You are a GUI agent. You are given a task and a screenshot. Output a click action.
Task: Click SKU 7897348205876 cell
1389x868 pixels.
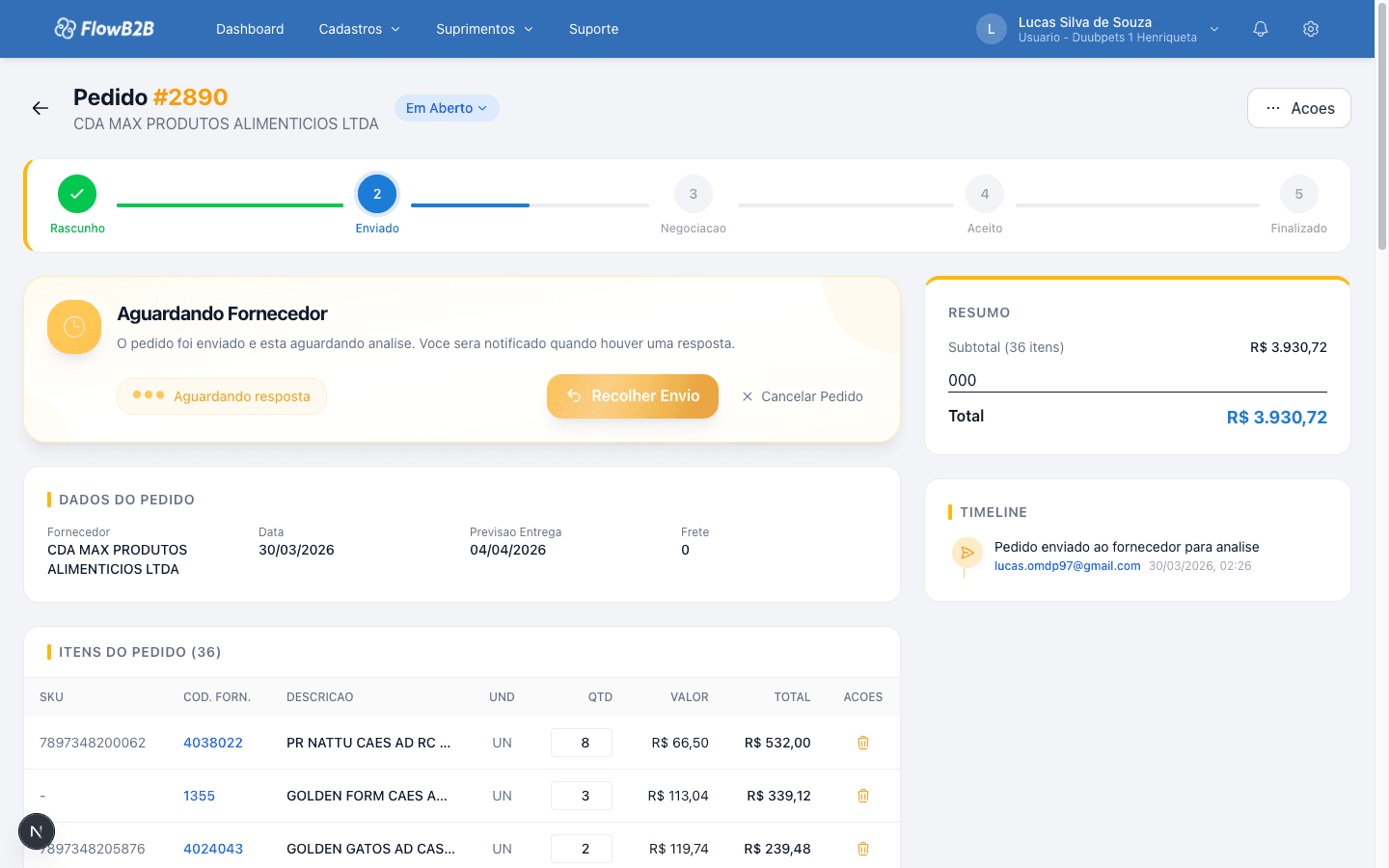click(x=93, y=849)
